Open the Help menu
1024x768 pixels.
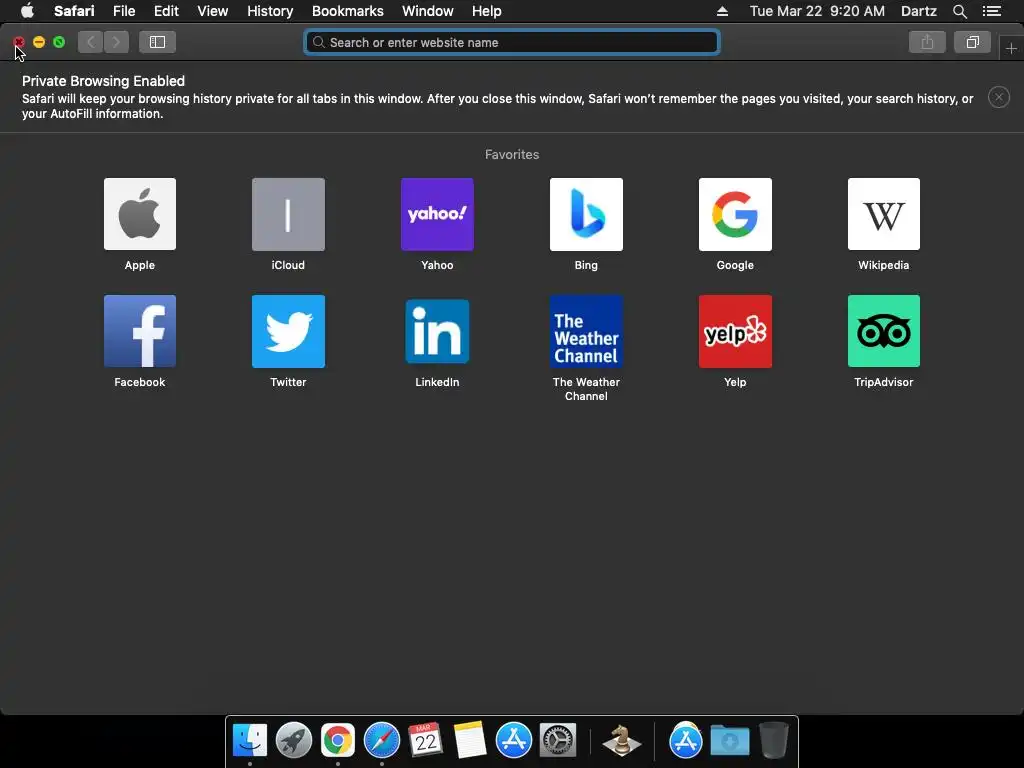point(487,11)
